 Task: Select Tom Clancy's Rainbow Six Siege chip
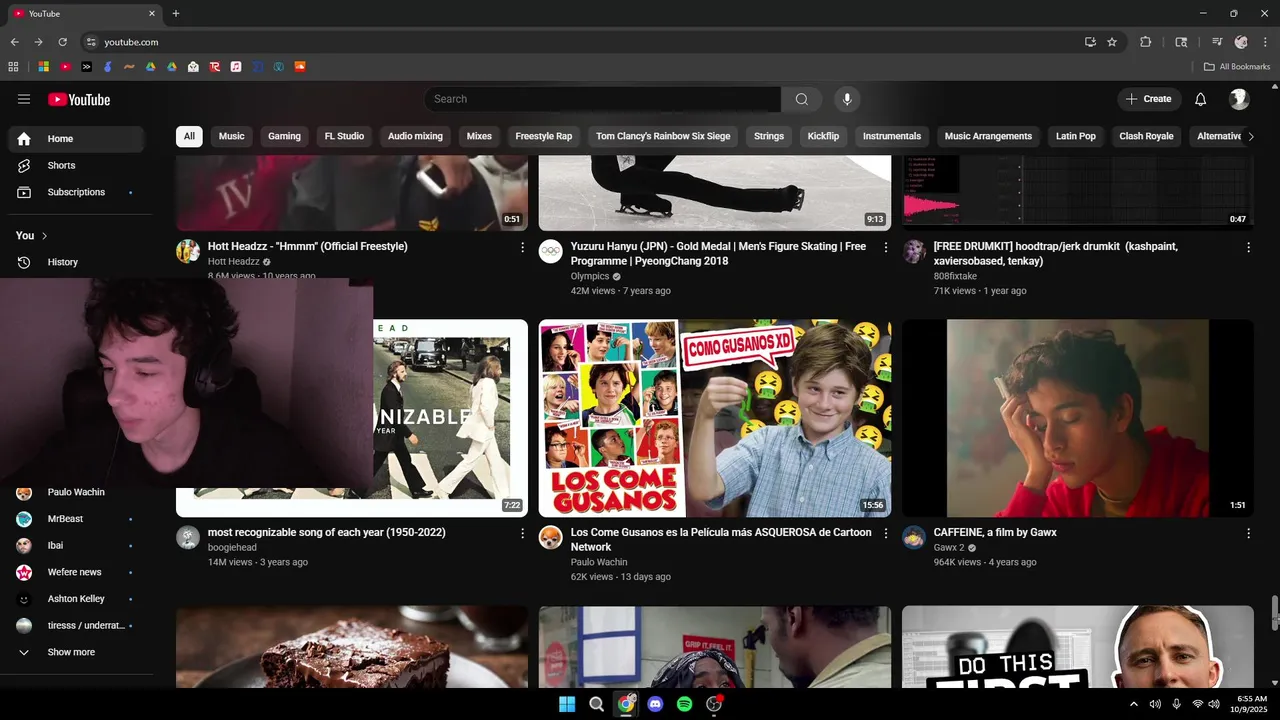pos(663,136)
